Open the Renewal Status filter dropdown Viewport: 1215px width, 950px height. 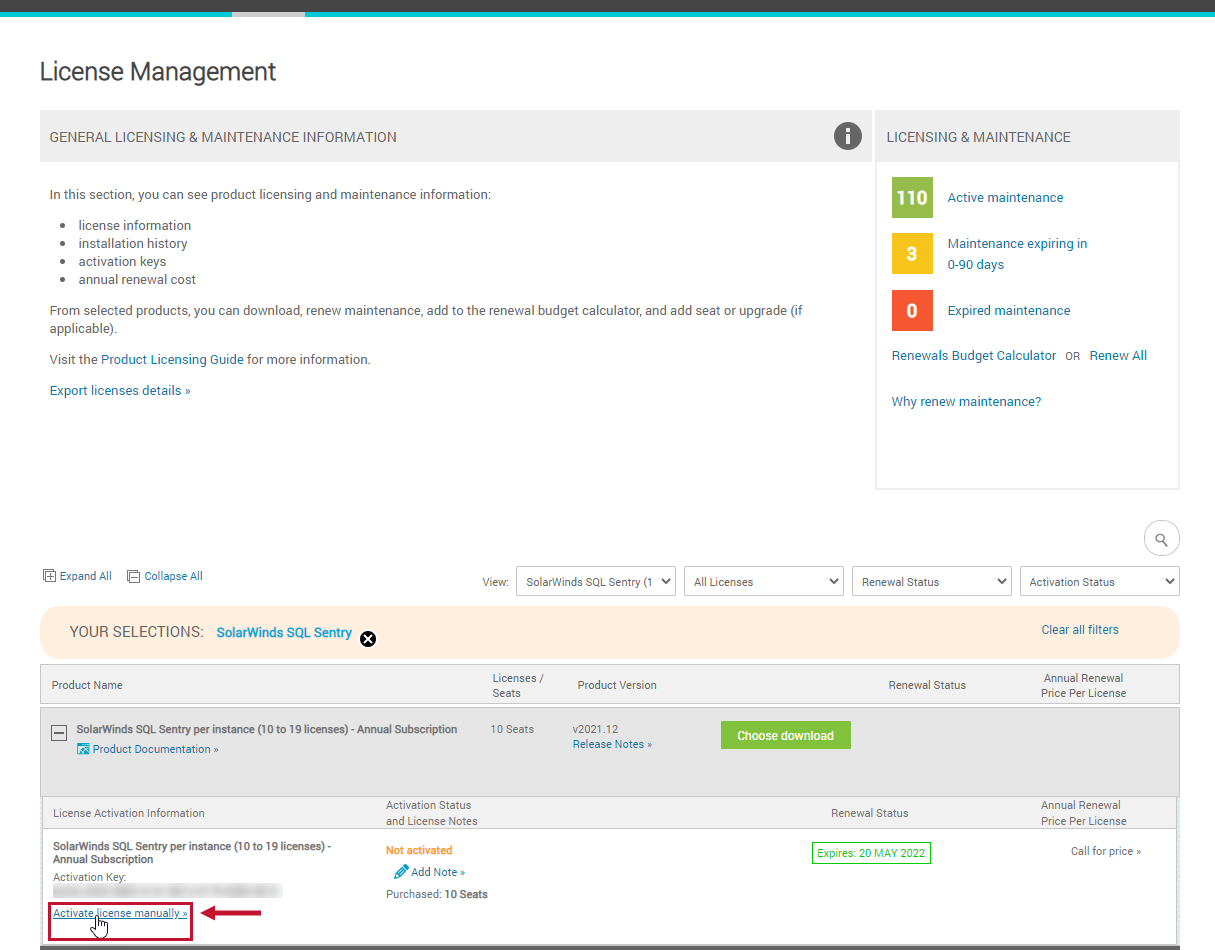[x=931, y=581]
